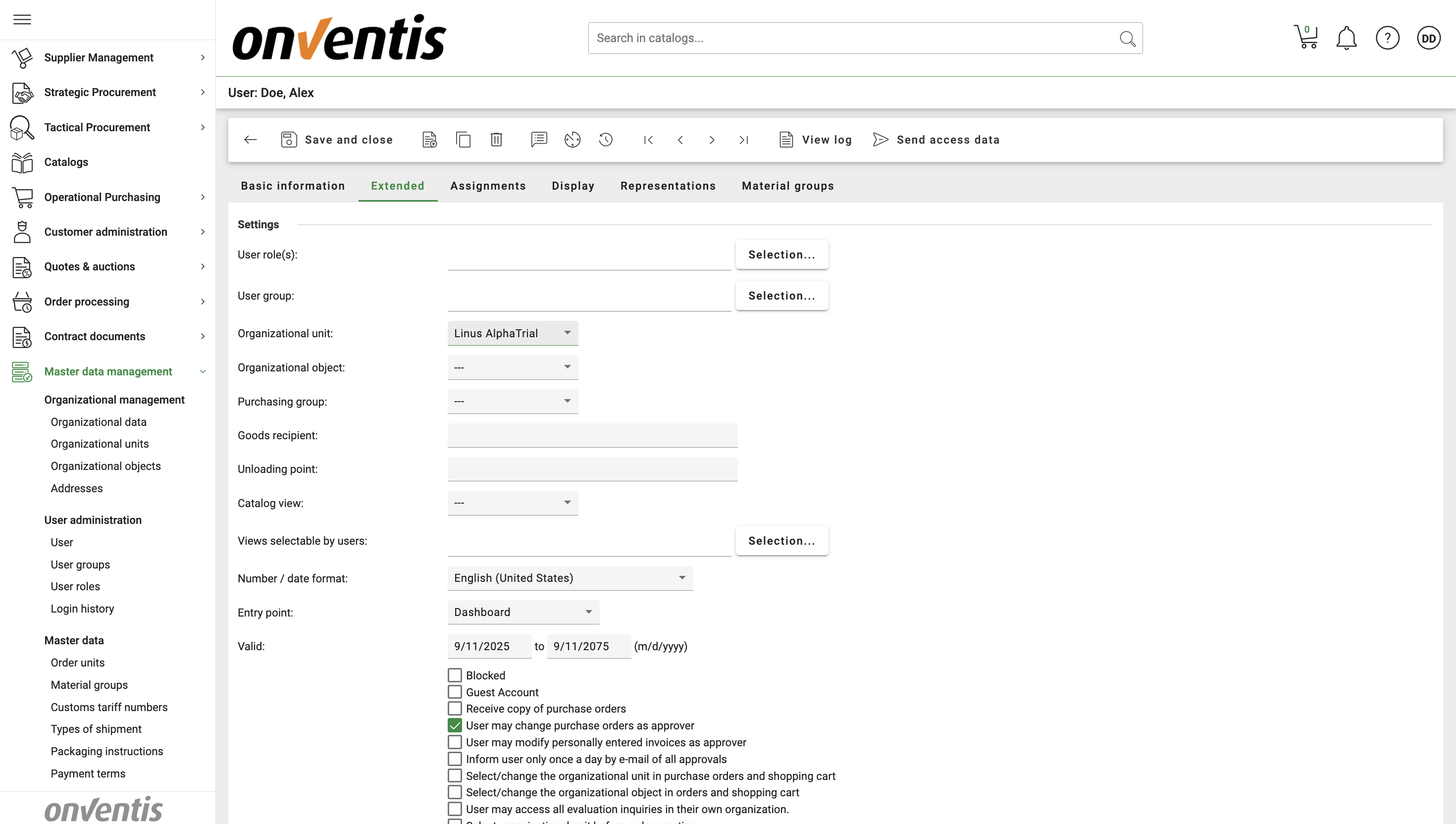Open the Selection dialog for user roles

(x=781, y=254)
